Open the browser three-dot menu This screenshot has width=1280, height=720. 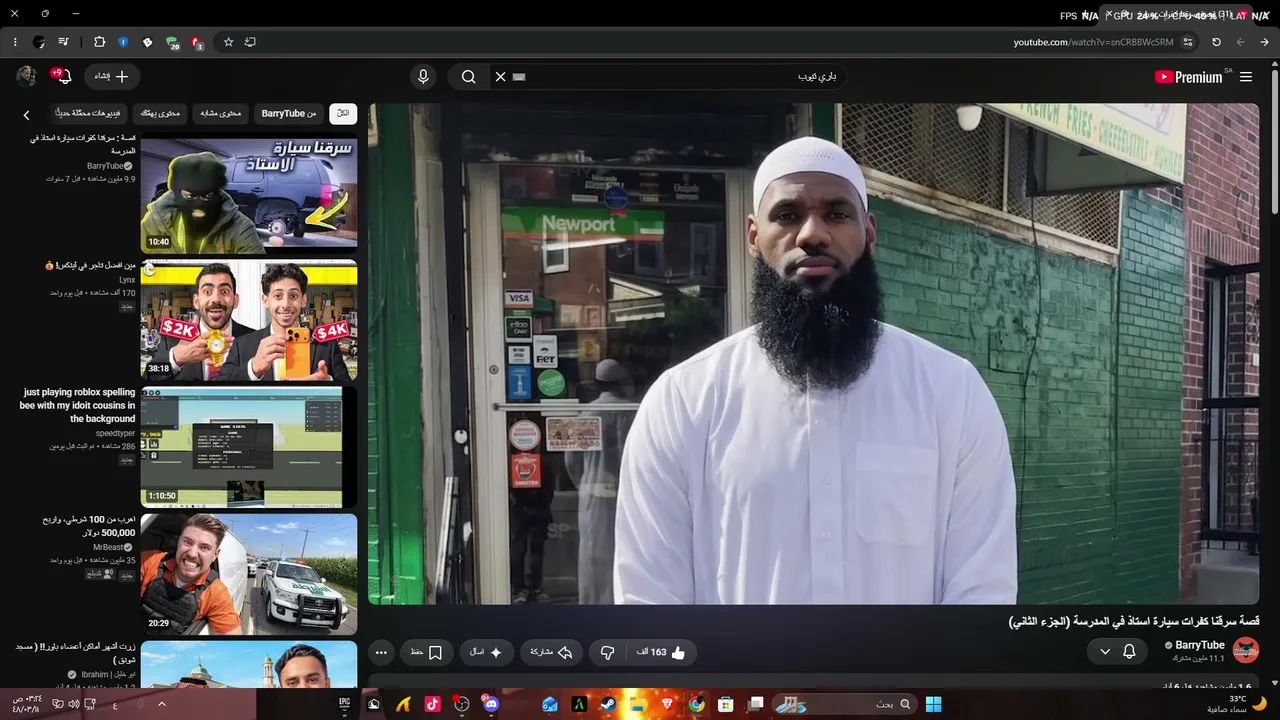[x=15, y=42]
